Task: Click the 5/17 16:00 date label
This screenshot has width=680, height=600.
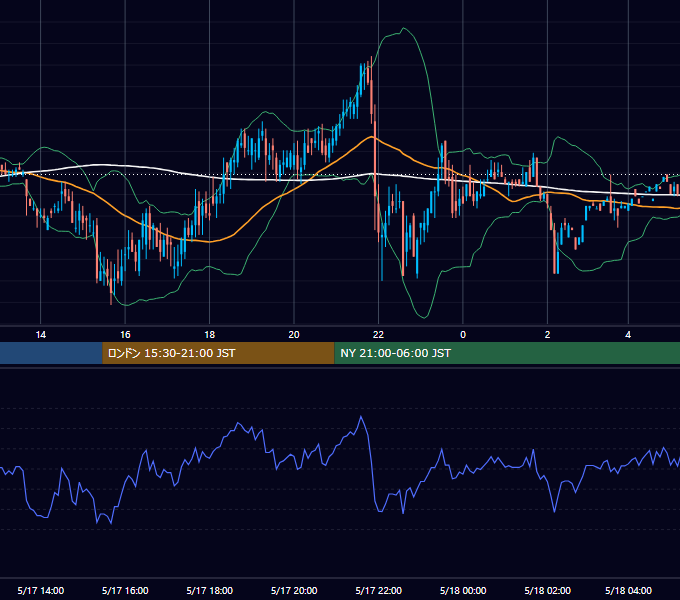Action: [x=125, y=590]
